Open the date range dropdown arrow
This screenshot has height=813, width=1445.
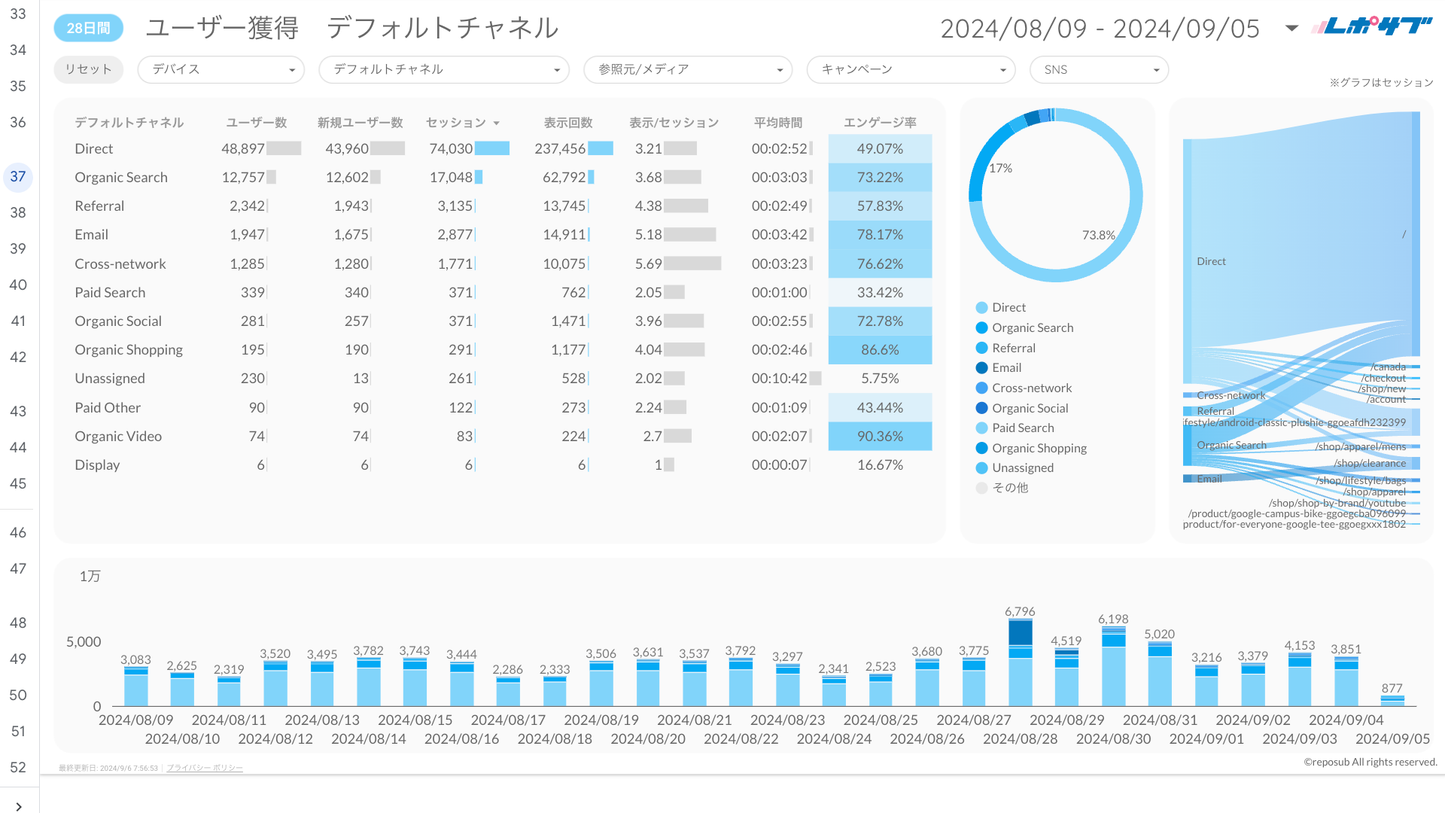tap(1291, 28)
